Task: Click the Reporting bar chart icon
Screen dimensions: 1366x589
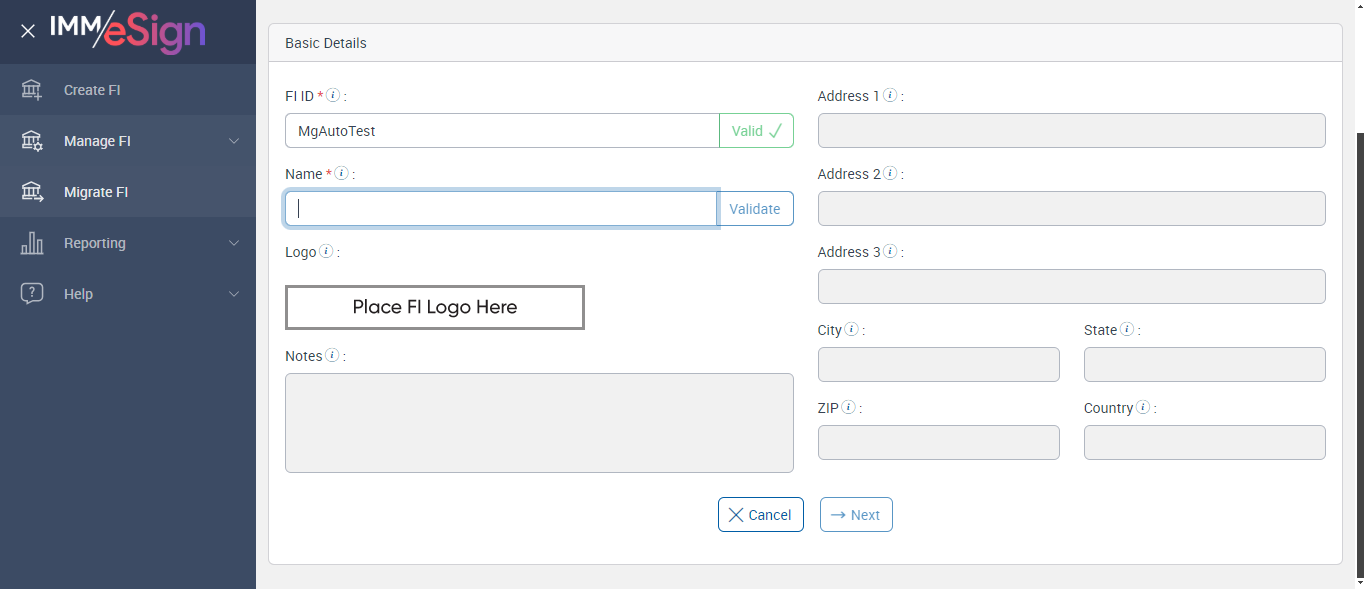Action: pos(32,243)
